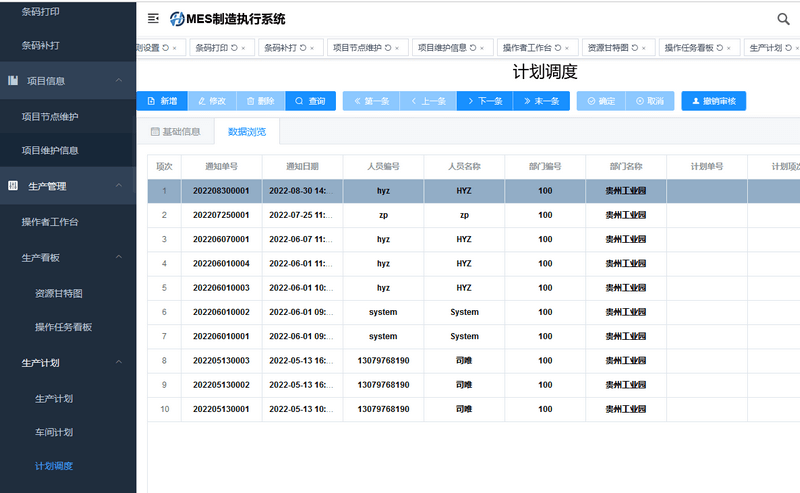Close the 项目维护信息 tab

click(x=482, y=48)
